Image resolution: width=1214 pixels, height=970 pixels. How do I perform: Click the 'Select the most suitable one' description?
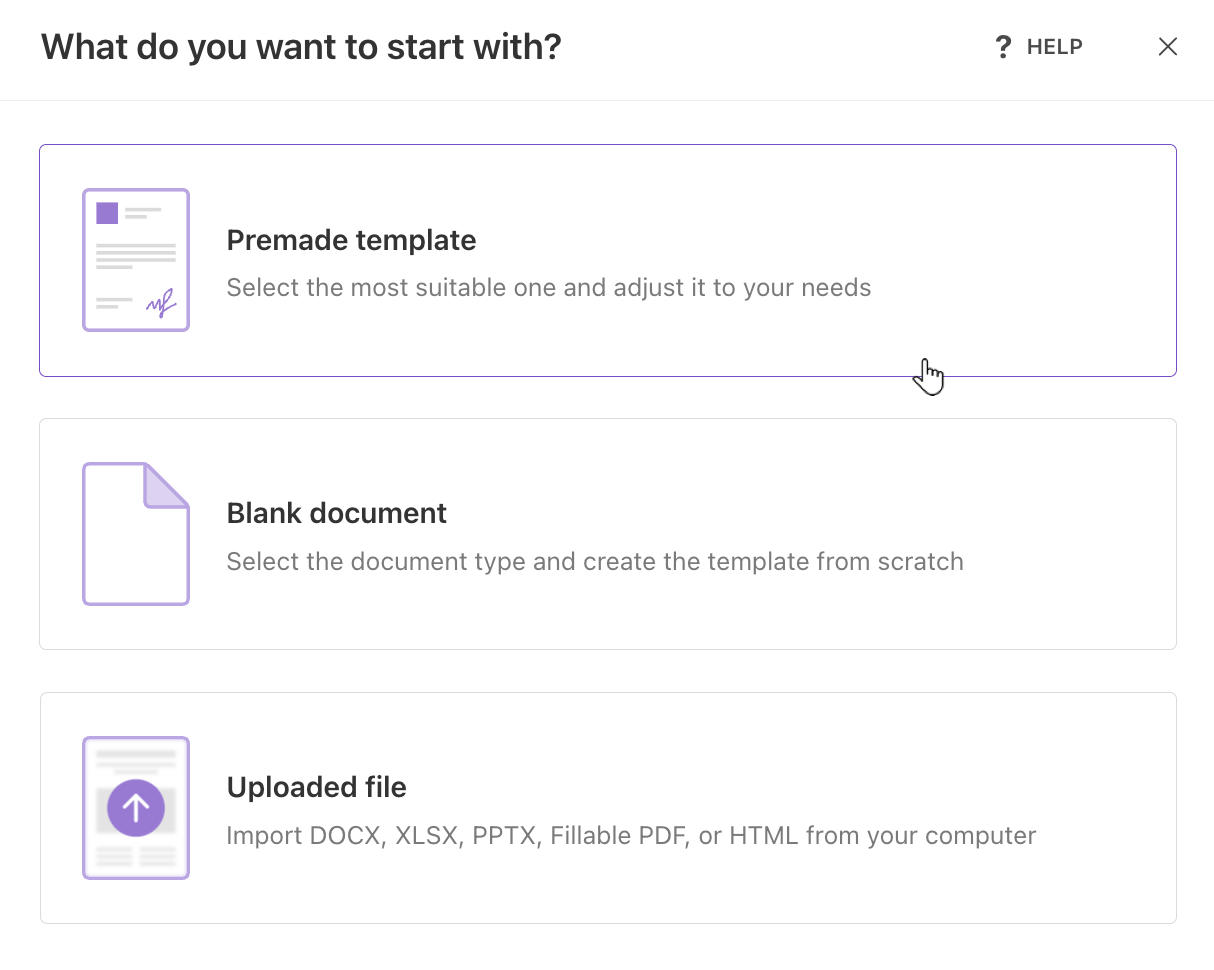[x=549, y=287]
